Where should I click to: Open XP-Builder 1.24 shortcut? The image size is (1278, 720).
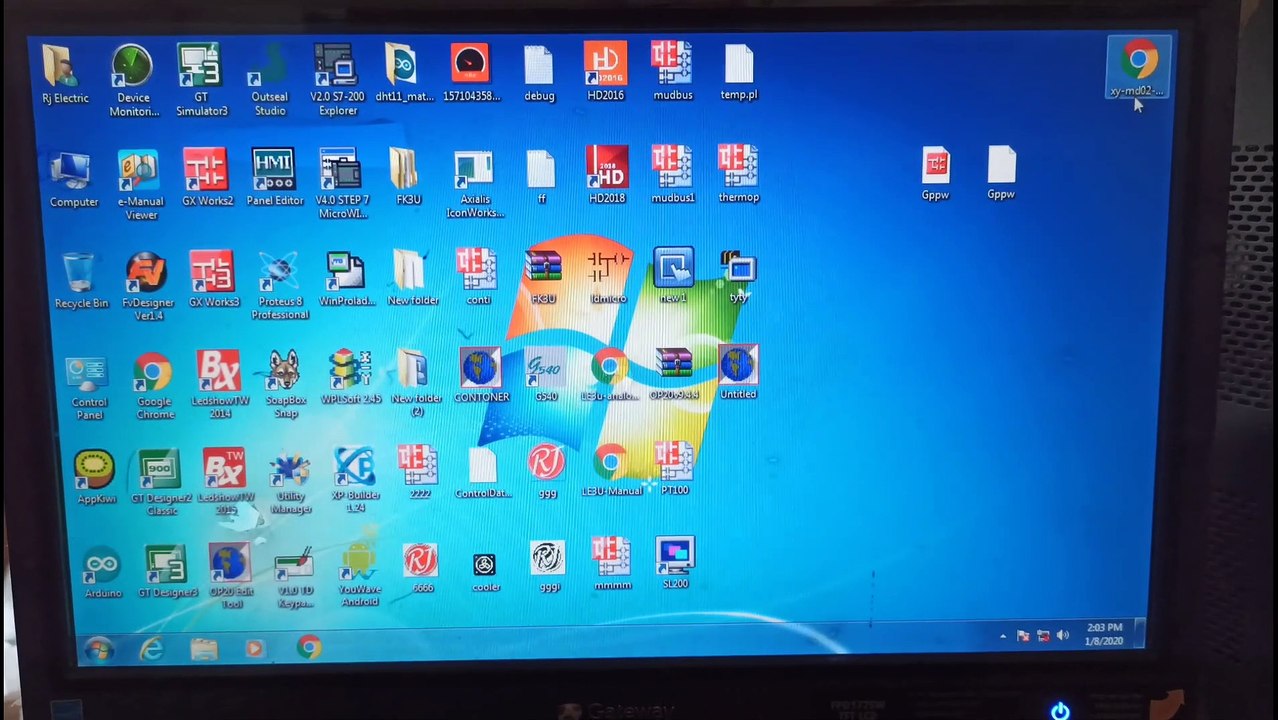coord(355,480)
